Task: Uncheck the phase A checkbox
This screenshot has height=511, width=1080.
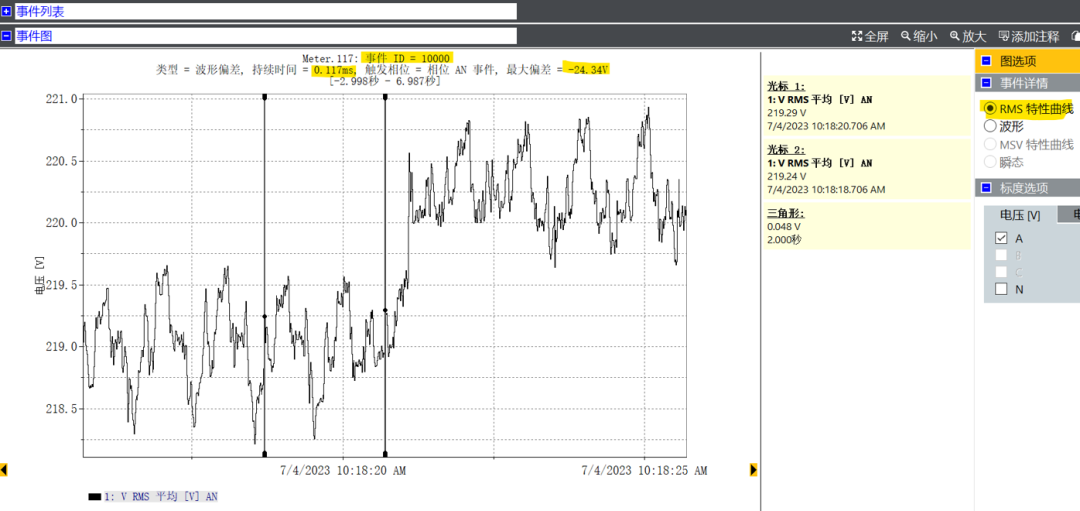Action: point(1001,238)
